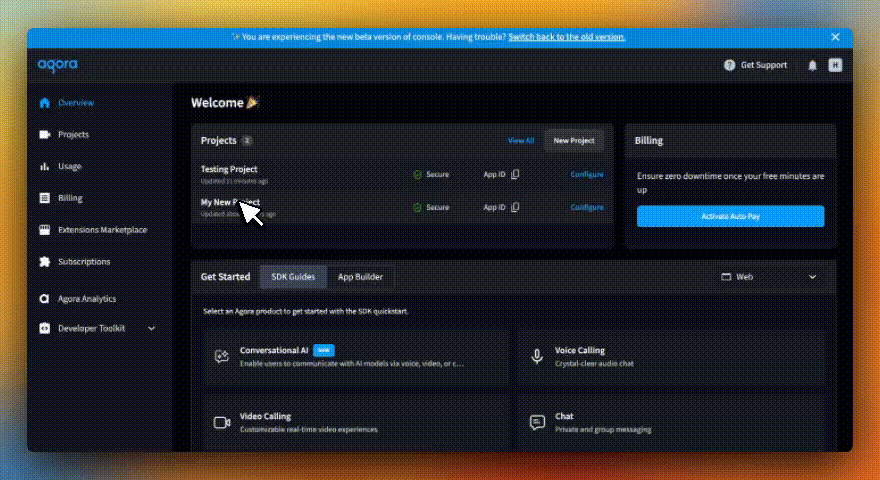Switch to the App Builder tab
This screenshot has height=480, width=880.
tap(359, 277)
